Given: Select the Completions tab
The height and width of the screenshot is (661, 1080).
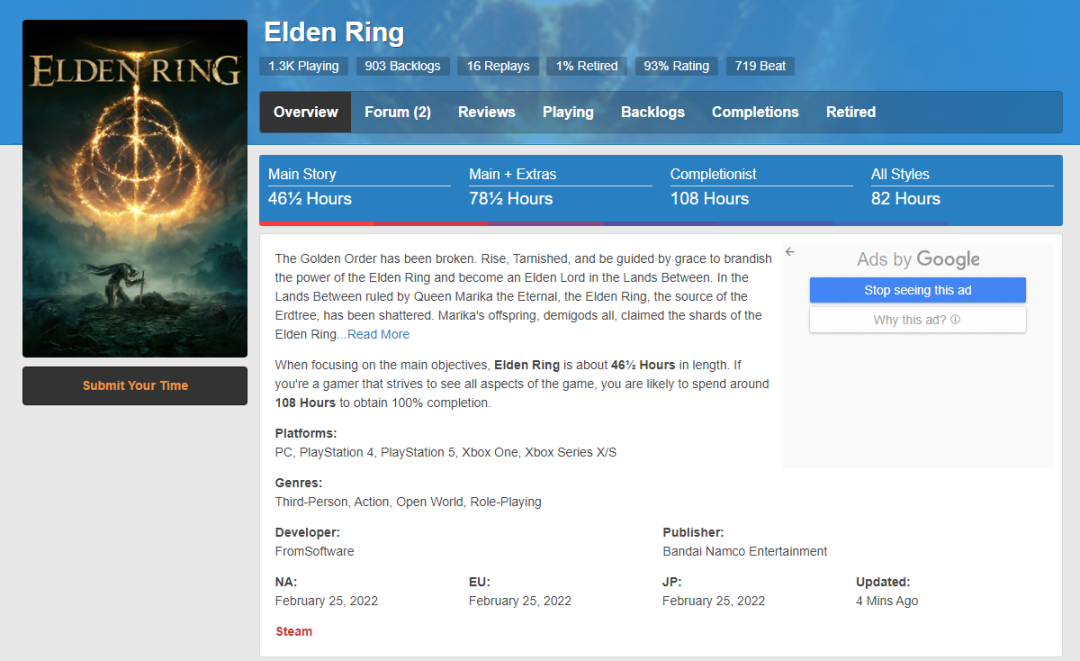Looking at the screenshot, I should point(755,112).
